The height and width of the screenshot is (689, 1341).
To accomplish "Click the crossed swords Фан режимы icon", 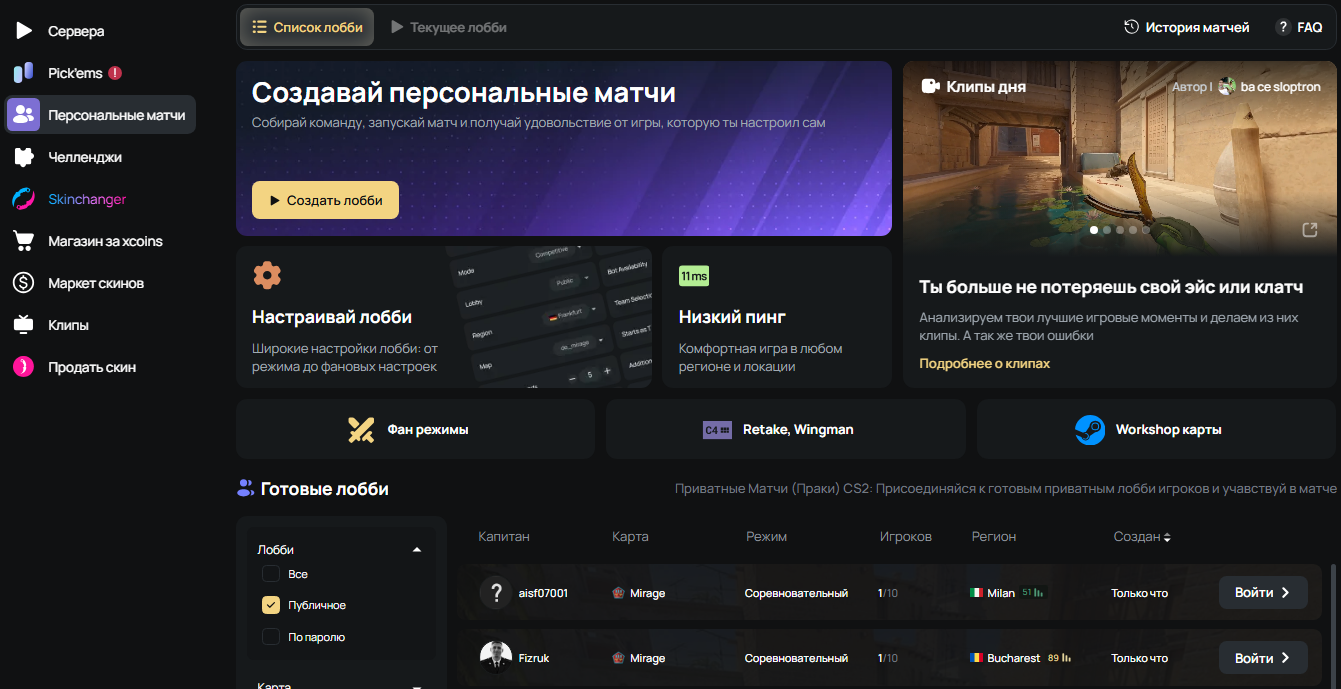I will [361, 430].
